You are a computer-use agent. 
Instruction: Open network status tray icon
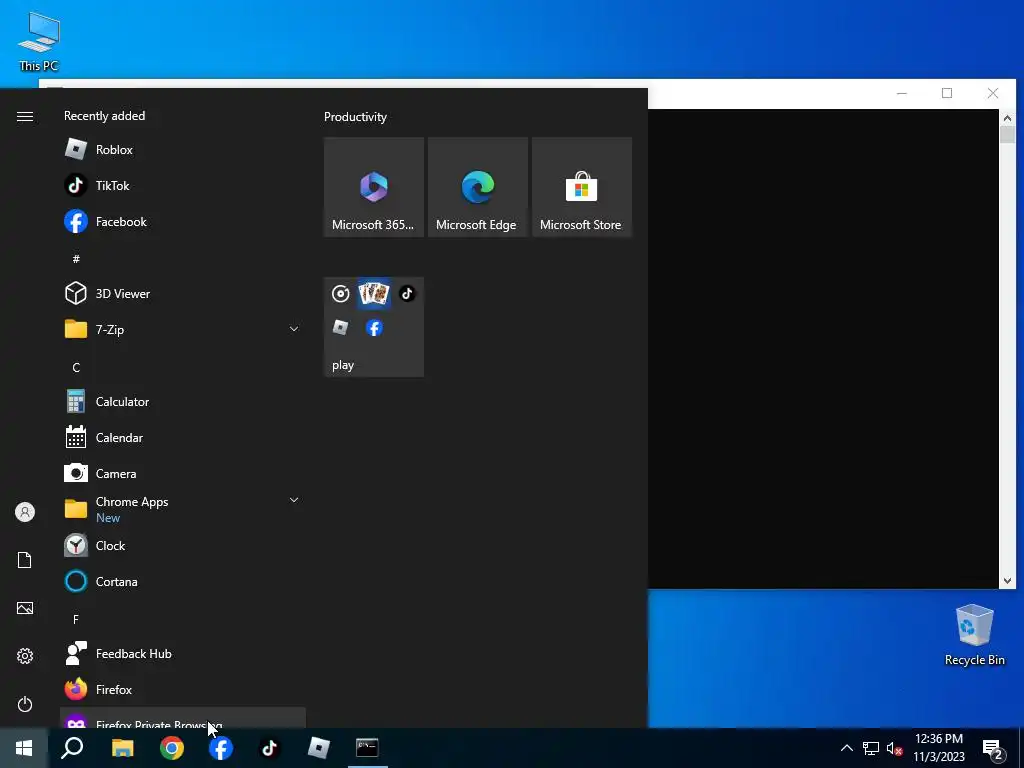tap(871, 748)
